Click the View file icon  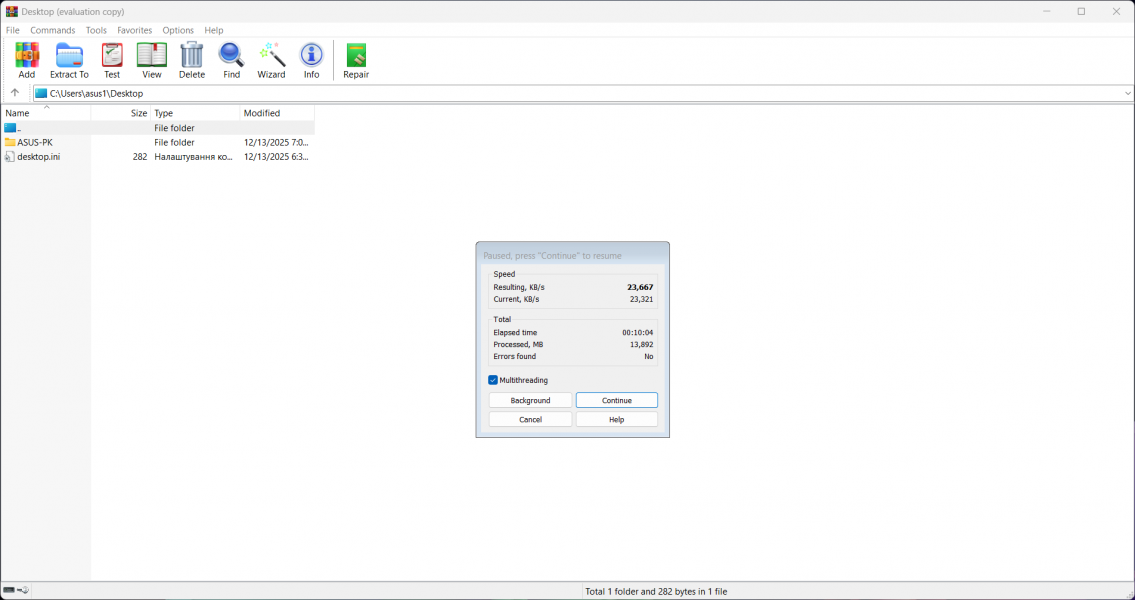point(151,58)
